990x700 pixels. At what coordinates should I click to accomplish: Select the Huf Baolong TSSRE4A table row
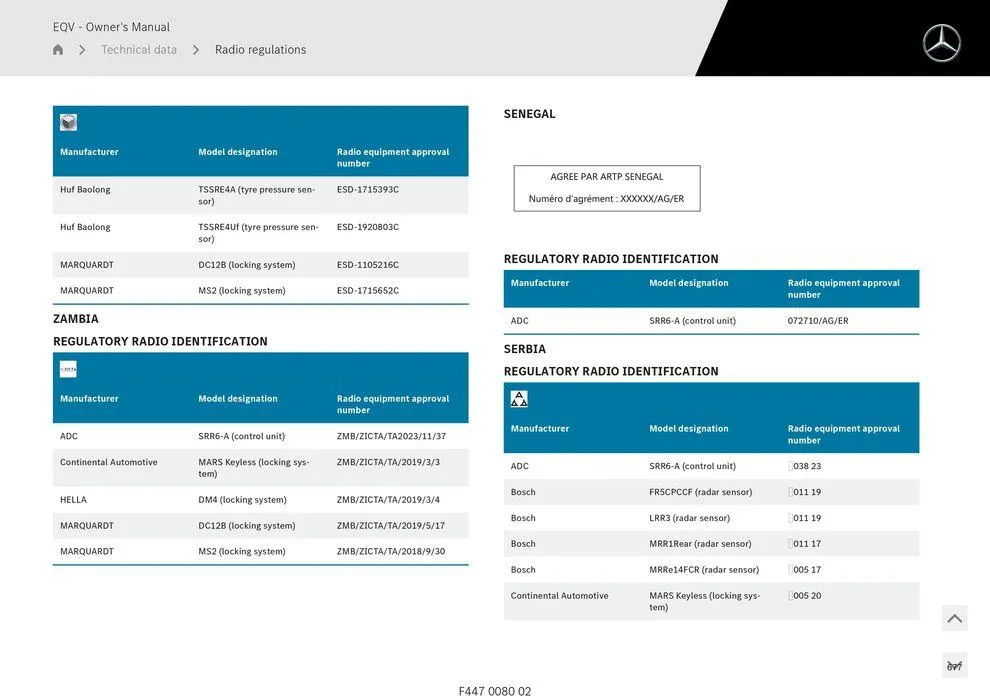(260, 193)
